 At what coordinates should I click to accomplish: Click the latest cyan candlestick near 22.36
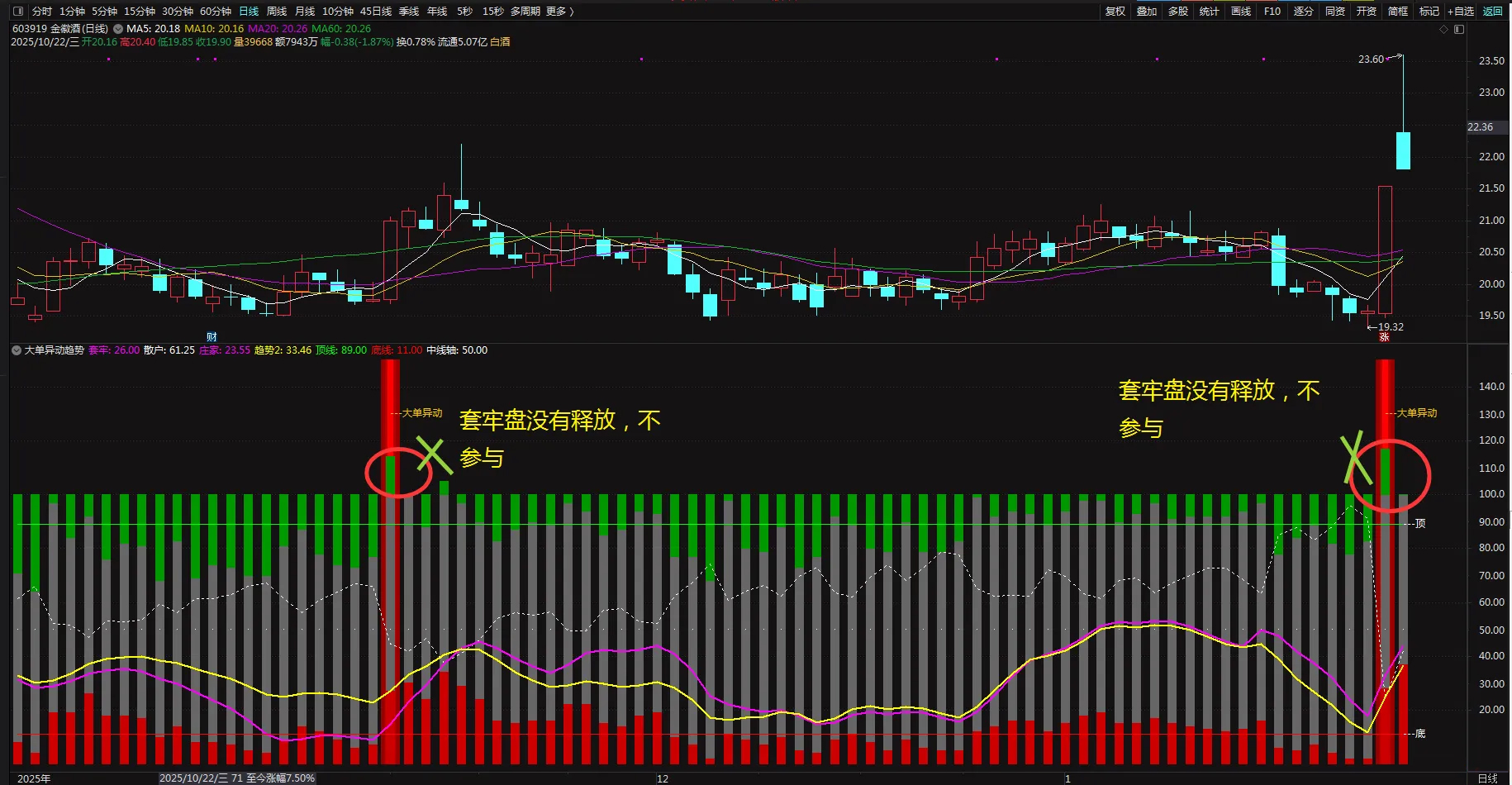[1403, 150]
